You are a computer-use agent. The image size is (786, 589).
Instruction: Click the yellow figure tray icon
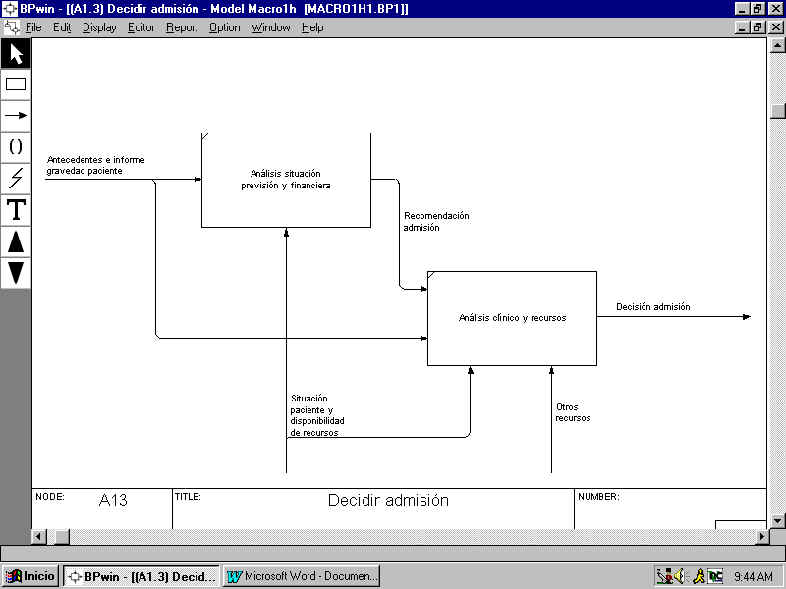click(x=698, y=576)
